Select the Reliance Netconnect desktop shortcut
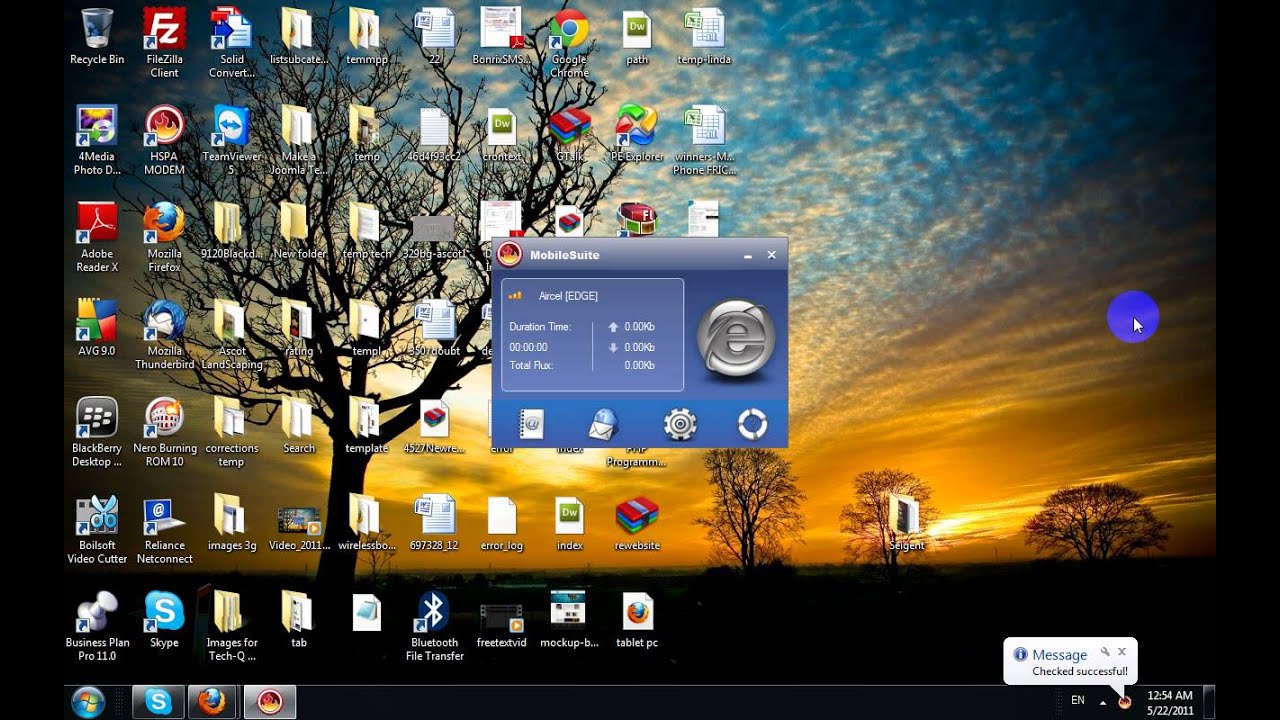The width and height of the screenshot is (1280, 720). coord(164,529)
